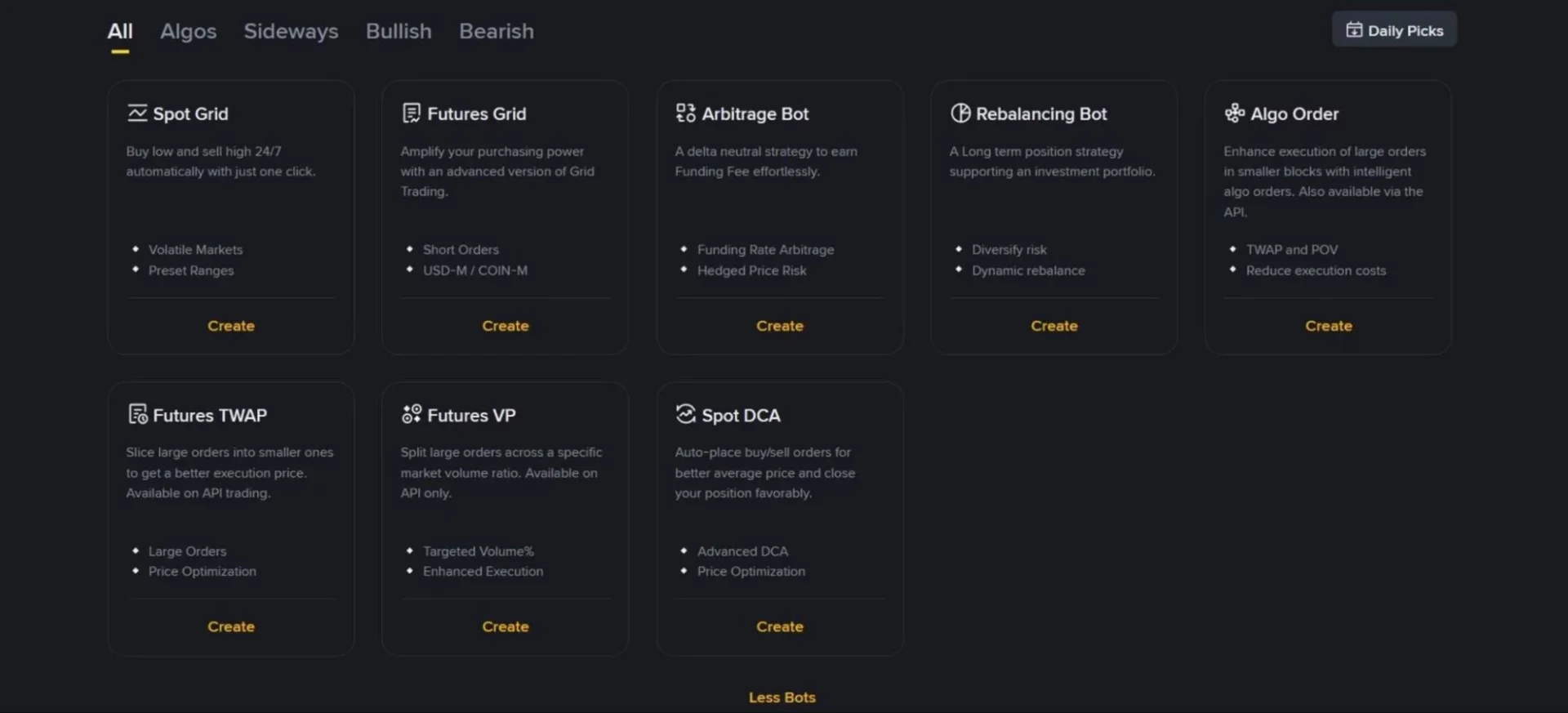Create a Futures TWAP bot
Image resolution: width=1568 pixels, height=713 pixels.
[x=231, y=626]
